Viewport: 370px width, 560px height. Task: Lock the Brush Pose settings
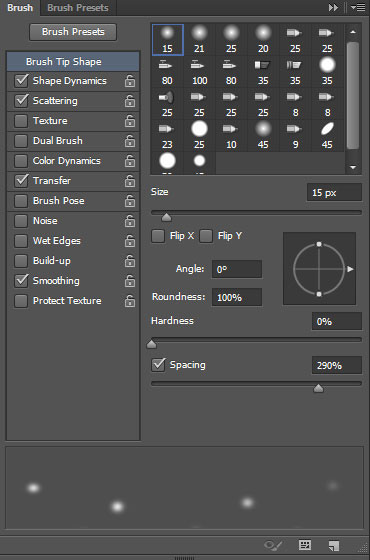(x=130, y=201)
